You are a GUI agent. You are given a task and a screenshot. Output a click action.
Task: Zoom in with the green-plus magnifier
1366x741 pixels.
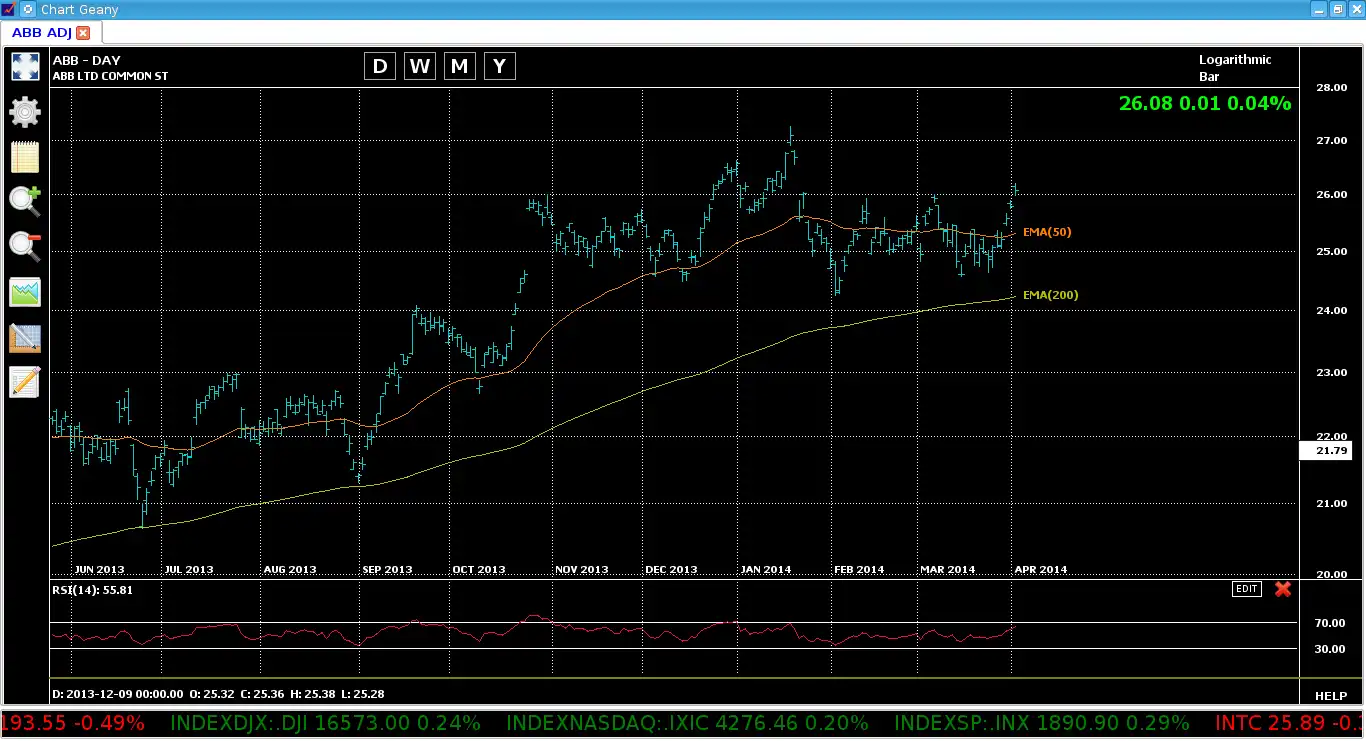[x=25, y=201]
